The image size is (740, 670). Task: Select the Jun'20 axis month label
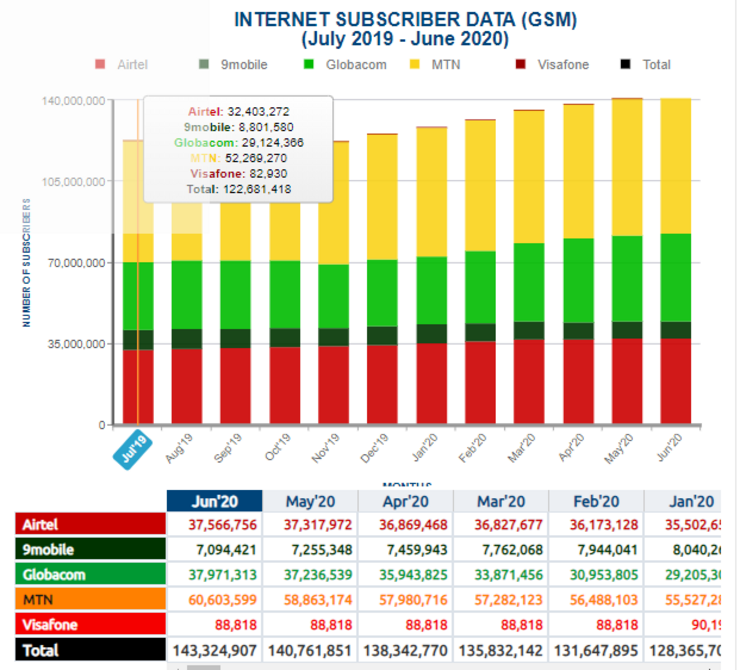point(669,447)
